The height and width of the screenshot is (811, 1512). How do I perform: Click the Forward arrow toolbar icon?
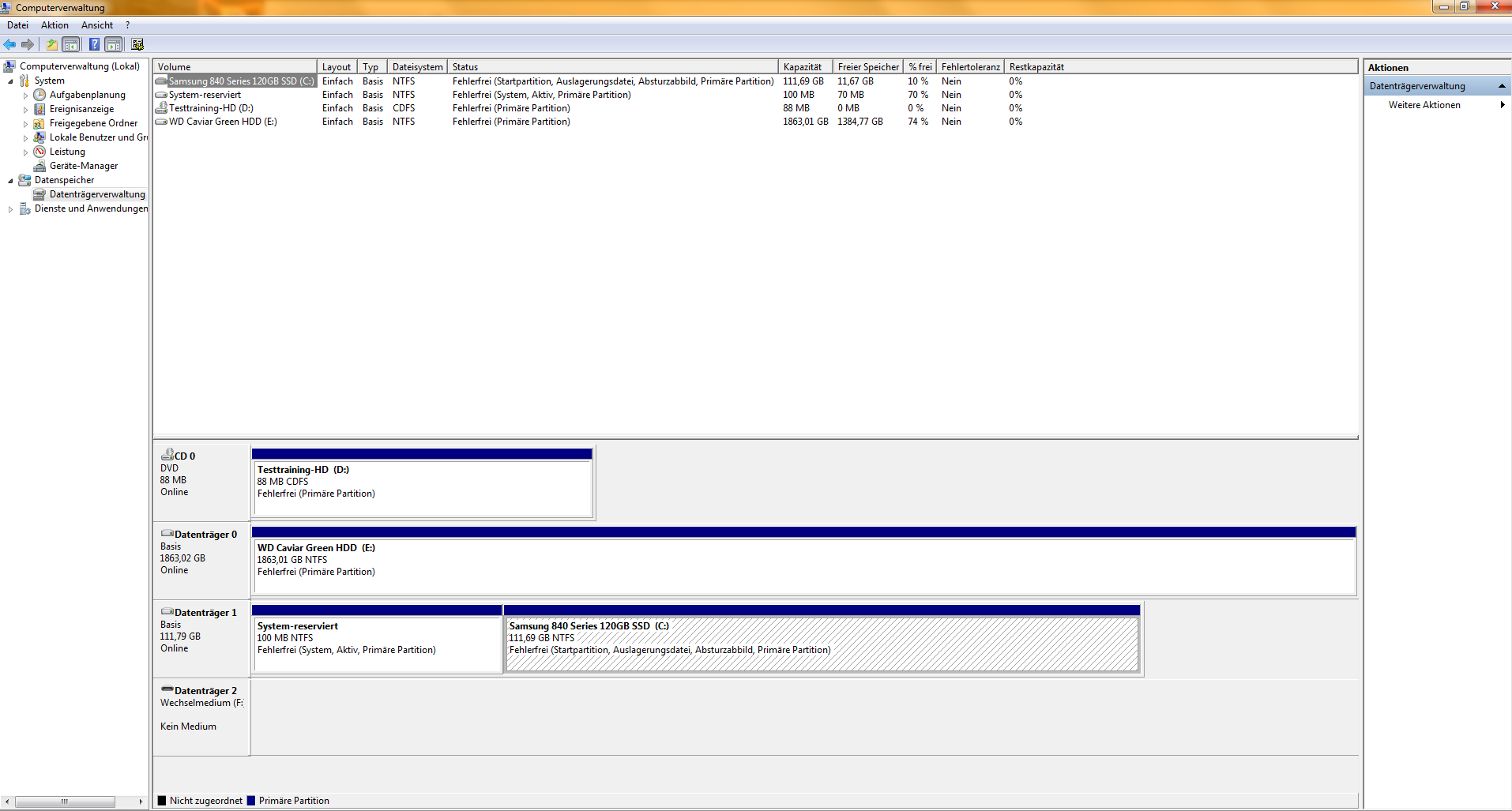pyautogui.click(x=28, y=44)
